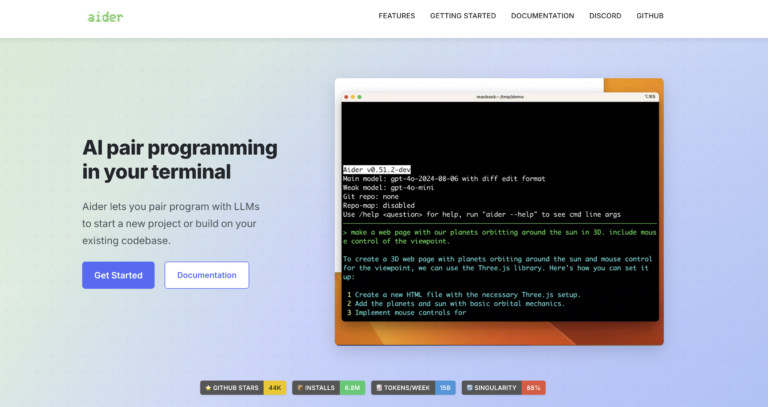This screenshot has width=768, height=407.
Task: Click 'Aider v0.51.2-dev' highlighted terminal line
Action: pos(377,169)
